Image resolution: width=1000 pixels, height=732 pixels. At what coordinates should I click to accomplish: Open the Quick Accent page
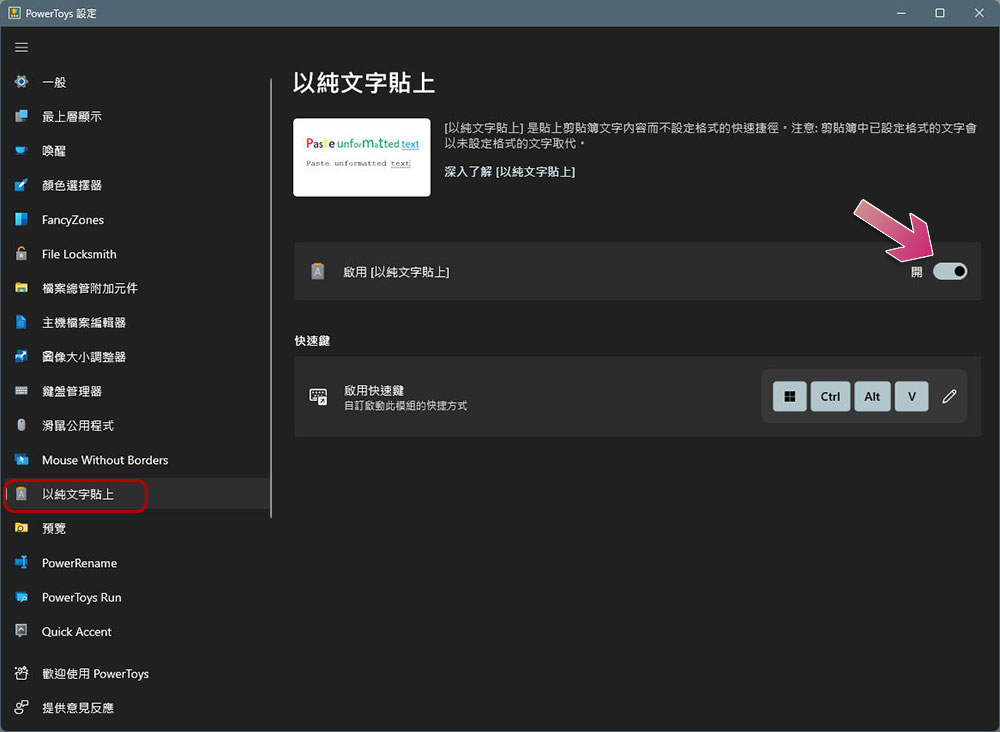(76, 632)
